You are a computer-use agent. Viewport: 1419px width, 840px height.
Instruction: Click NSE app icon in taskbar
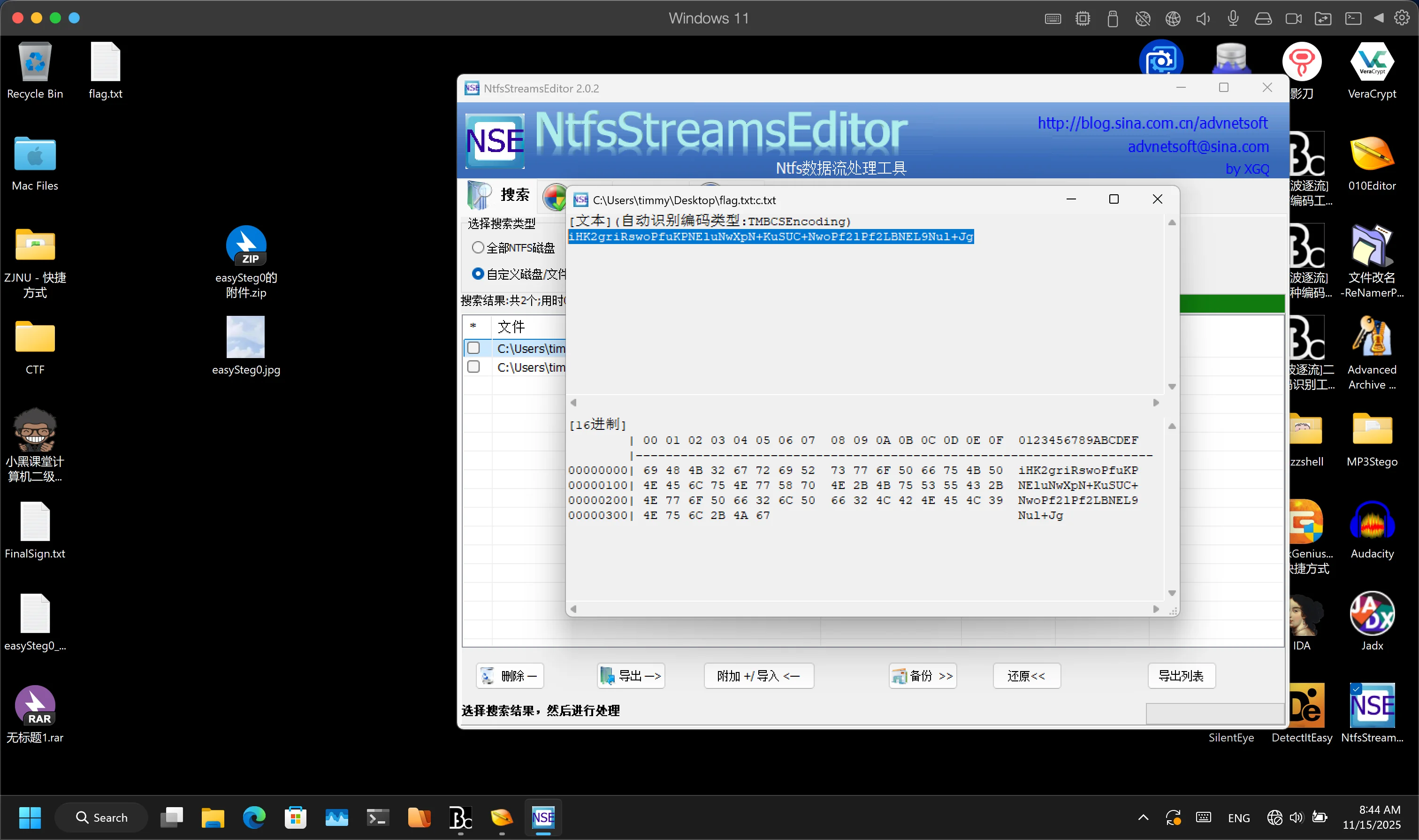click(x=543, y=817)
